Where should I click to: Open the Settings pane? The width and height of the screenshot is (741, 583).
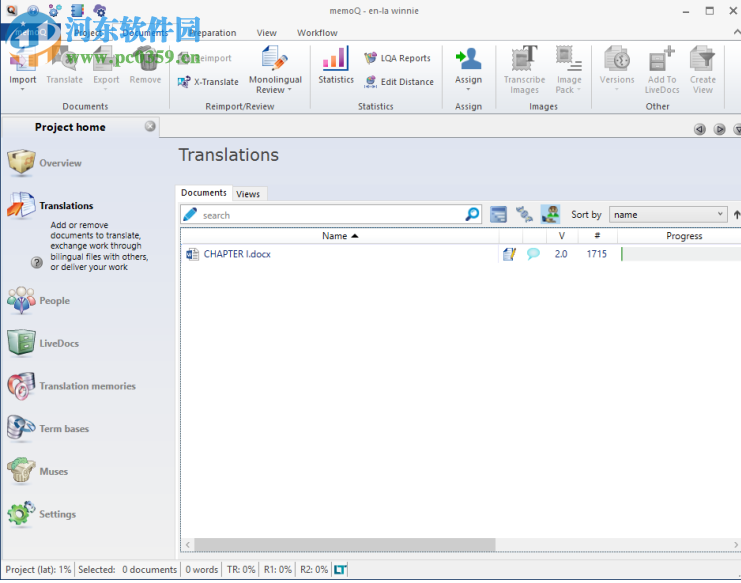click(x=42, y=514)
